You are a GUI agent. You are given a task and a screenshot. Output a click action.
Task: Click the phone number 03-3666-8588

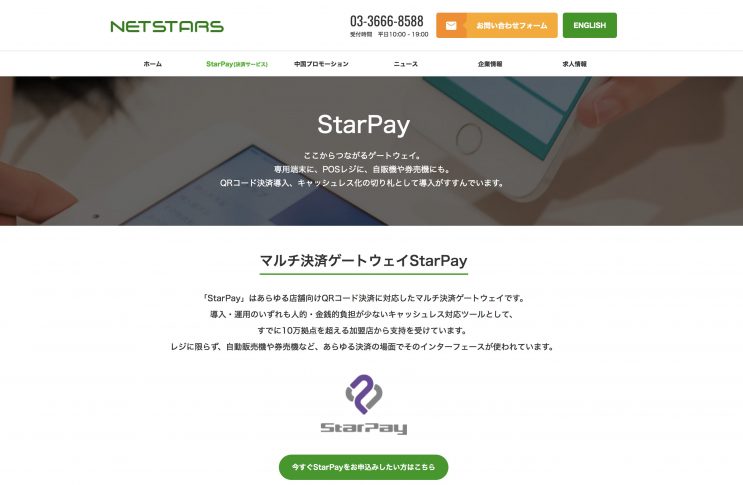(387, 21)
